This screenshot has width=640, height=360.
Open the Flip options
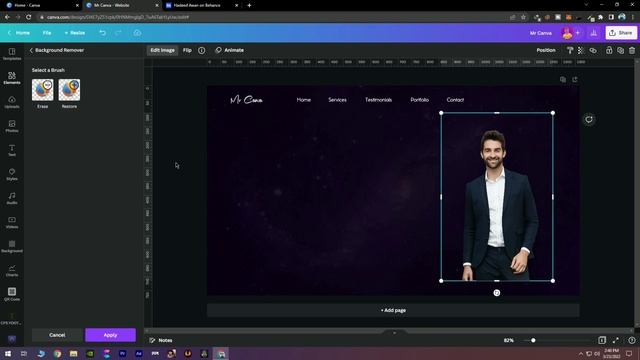[187, 50]
